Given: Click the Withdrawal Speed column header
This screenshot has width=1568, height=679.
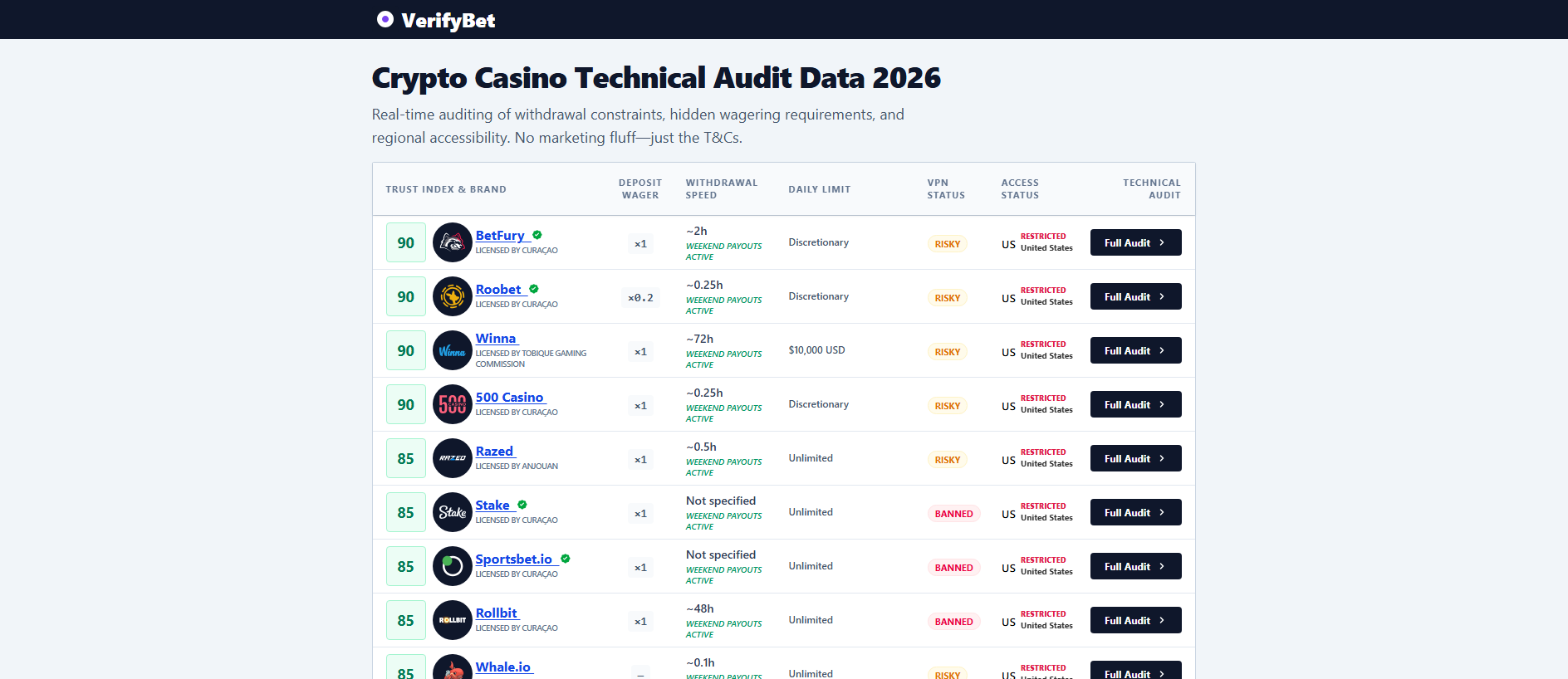Looking at the screenshot, I should [x=722, y=189].
